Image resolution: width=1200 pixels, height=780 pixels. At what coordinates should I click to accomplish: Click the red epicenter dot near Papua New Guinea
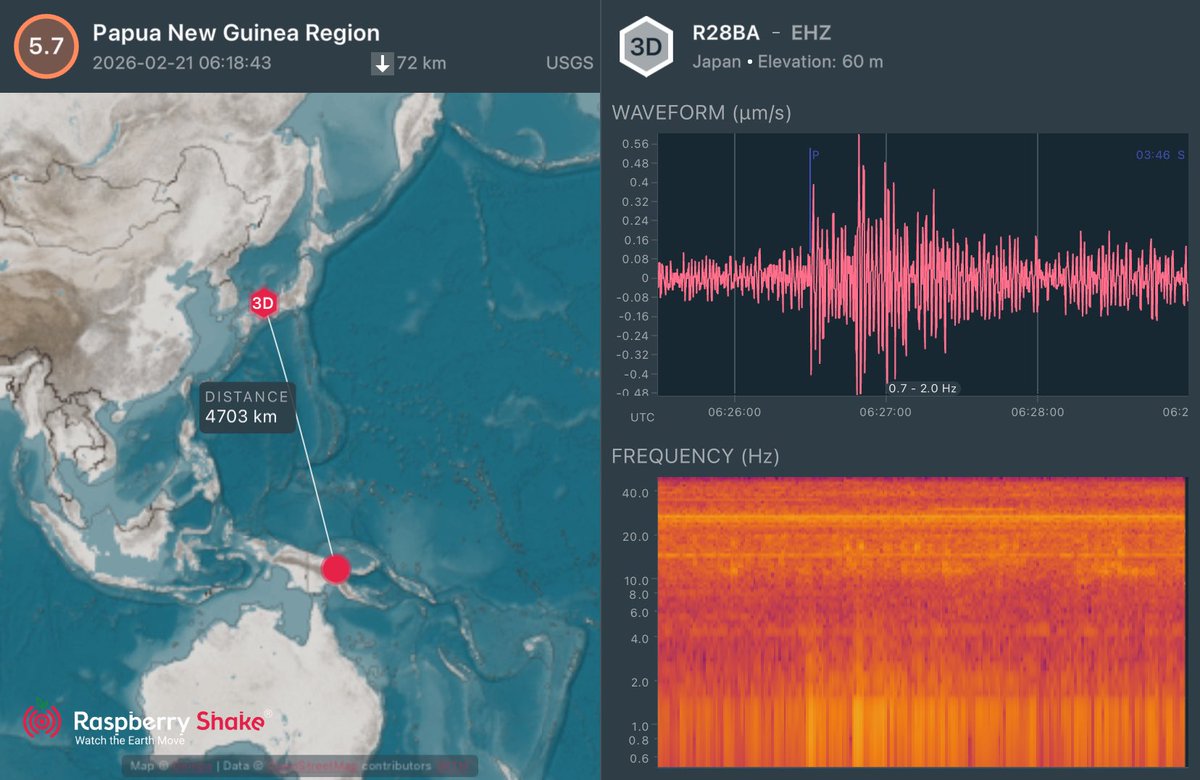336,569
